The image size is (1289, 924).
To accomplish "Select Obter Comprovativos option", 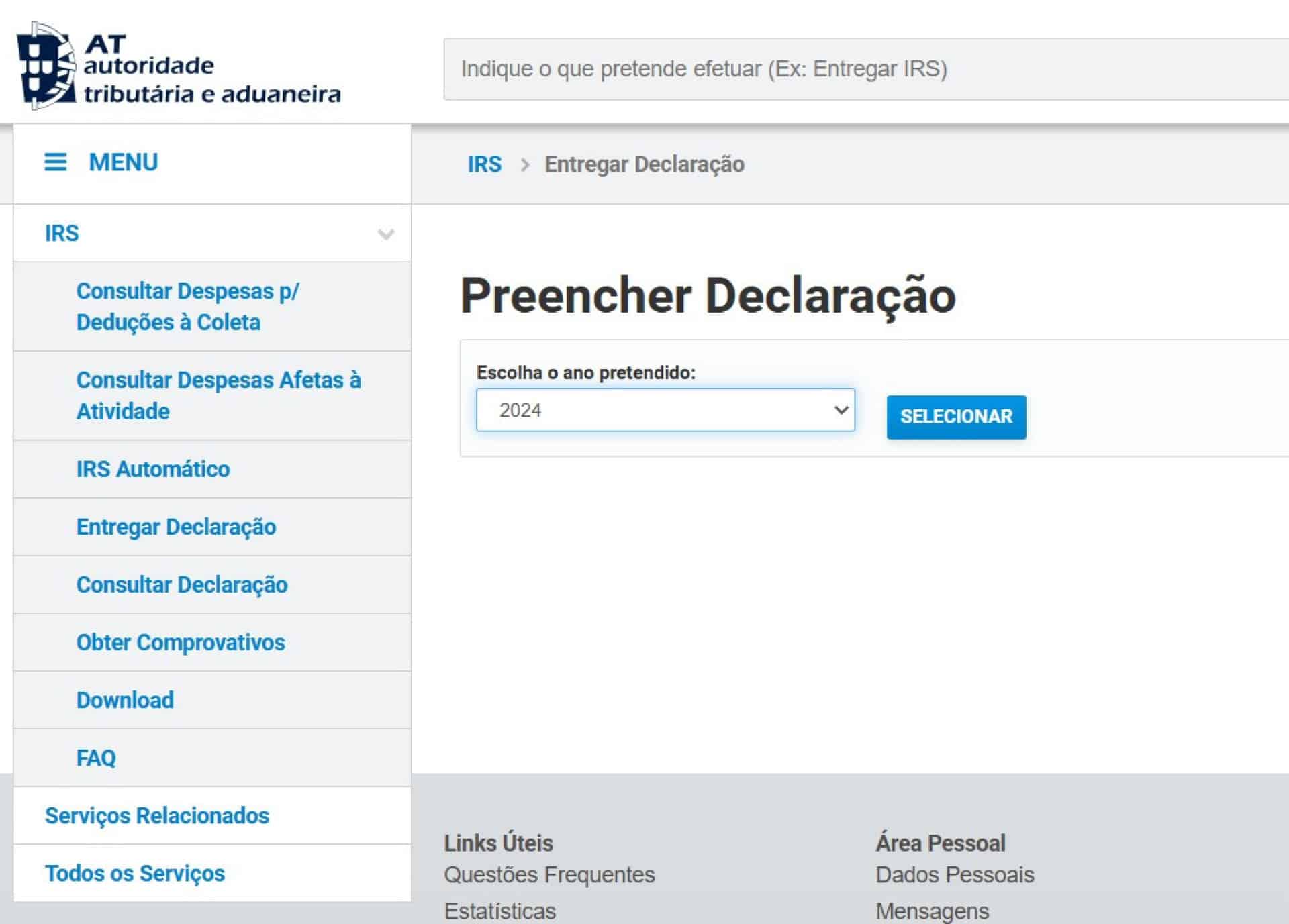I will 181,642.
